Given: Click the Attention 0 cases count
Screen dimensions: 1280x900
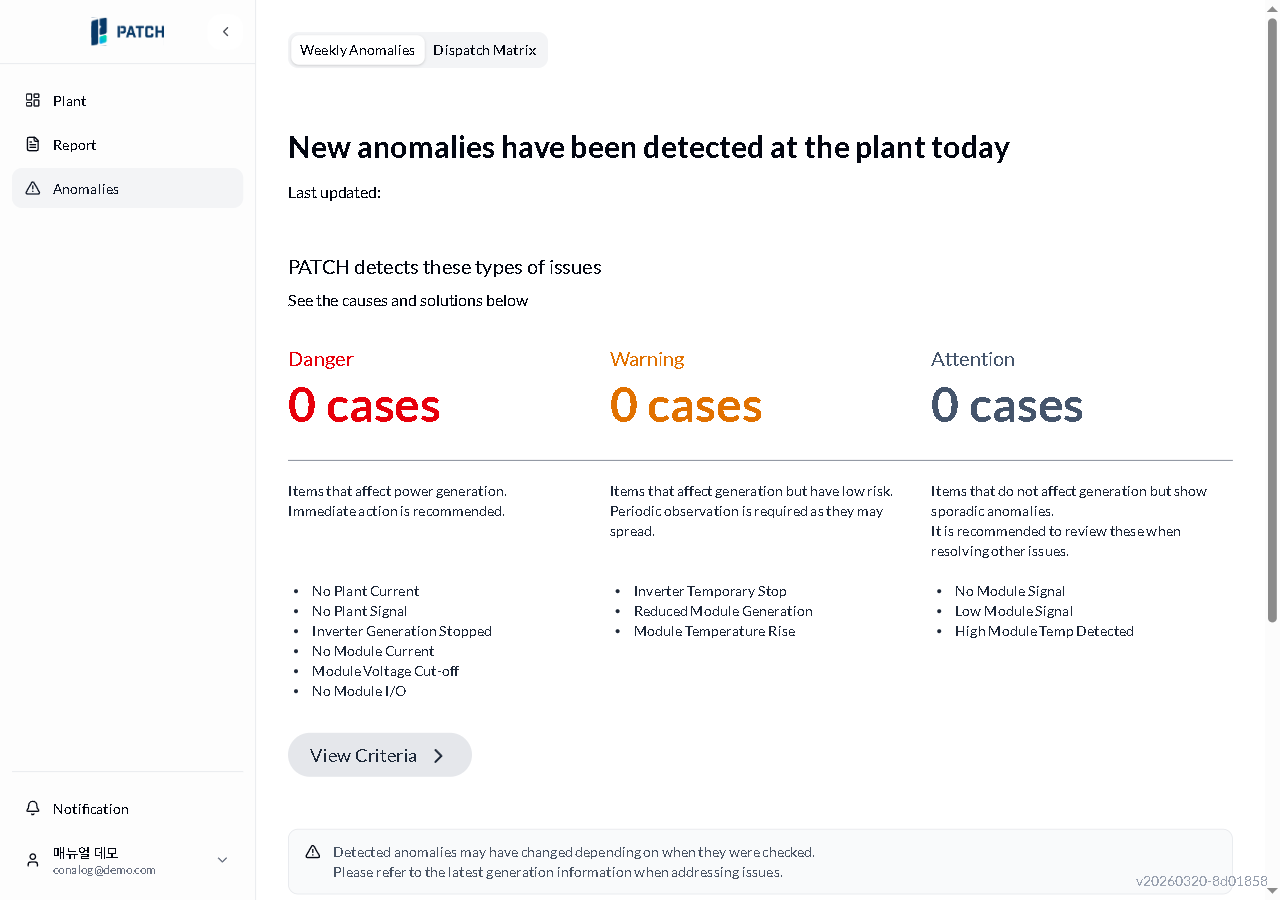Looking at the screenshot, I should pos(1007,405).
